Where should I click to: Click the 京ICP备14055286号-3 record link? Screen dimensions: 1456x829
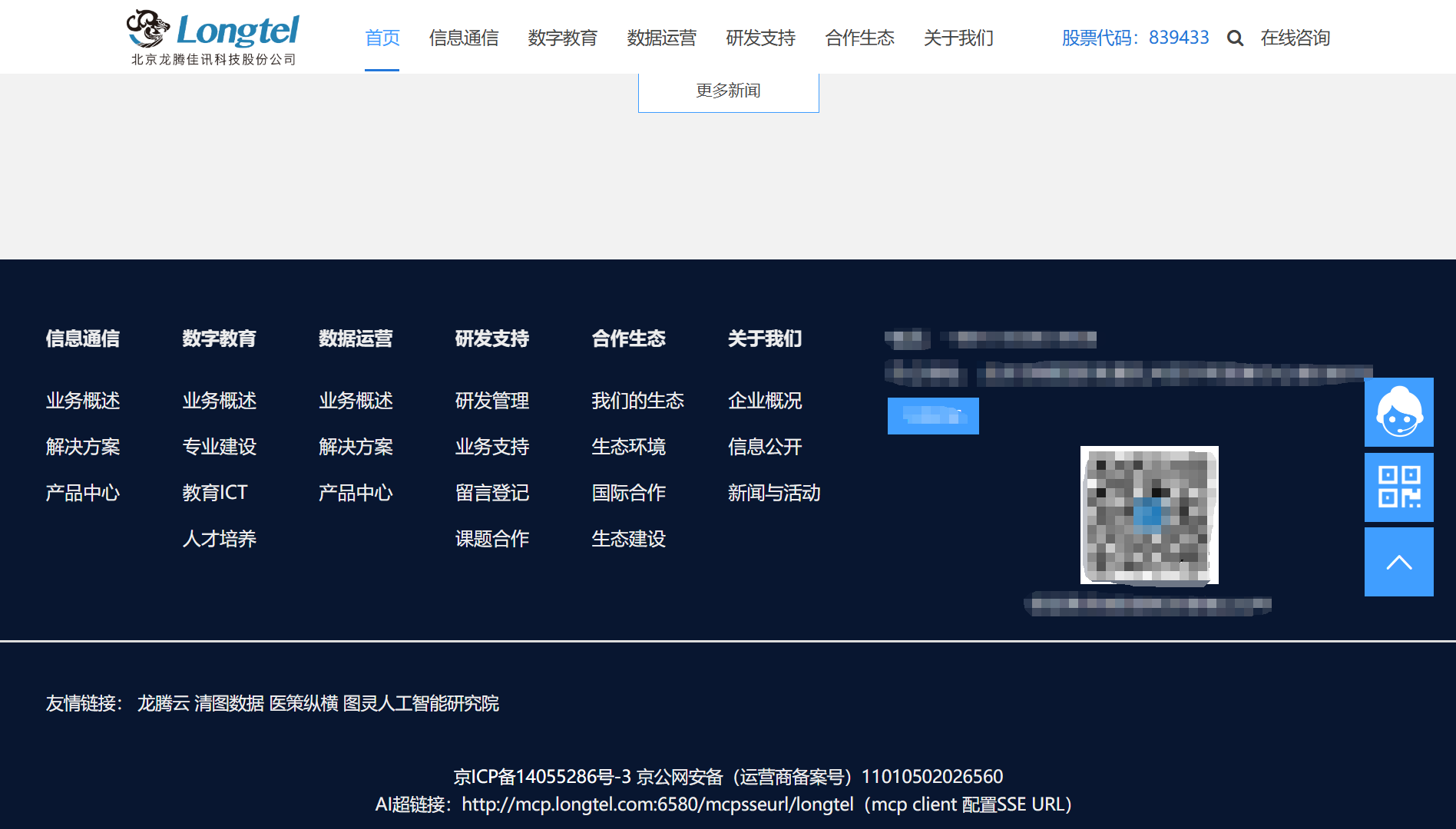(542, 777)
